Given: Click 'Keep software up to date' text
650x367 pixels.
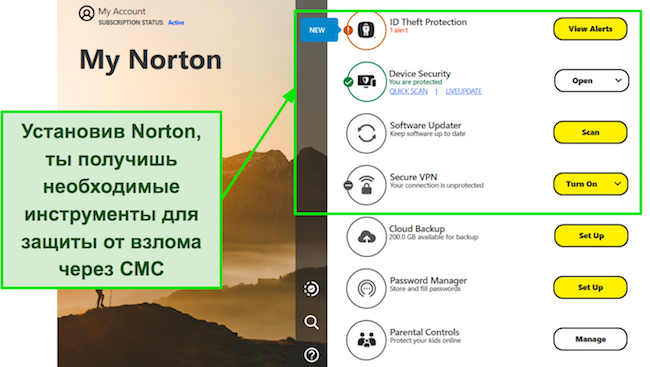Looking at the screenshot, I should (x=427, y=134).
